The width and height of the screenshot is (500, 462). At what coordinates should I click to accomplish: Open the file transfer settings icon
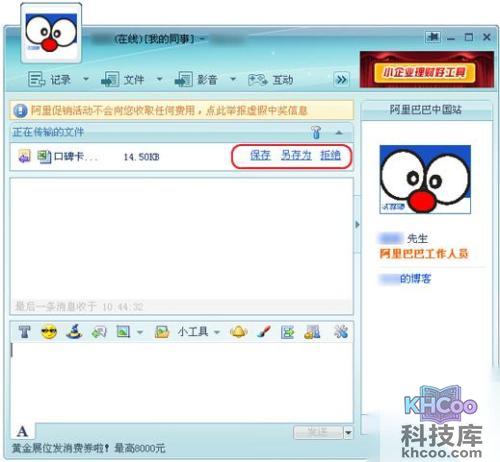pos(316,132)
